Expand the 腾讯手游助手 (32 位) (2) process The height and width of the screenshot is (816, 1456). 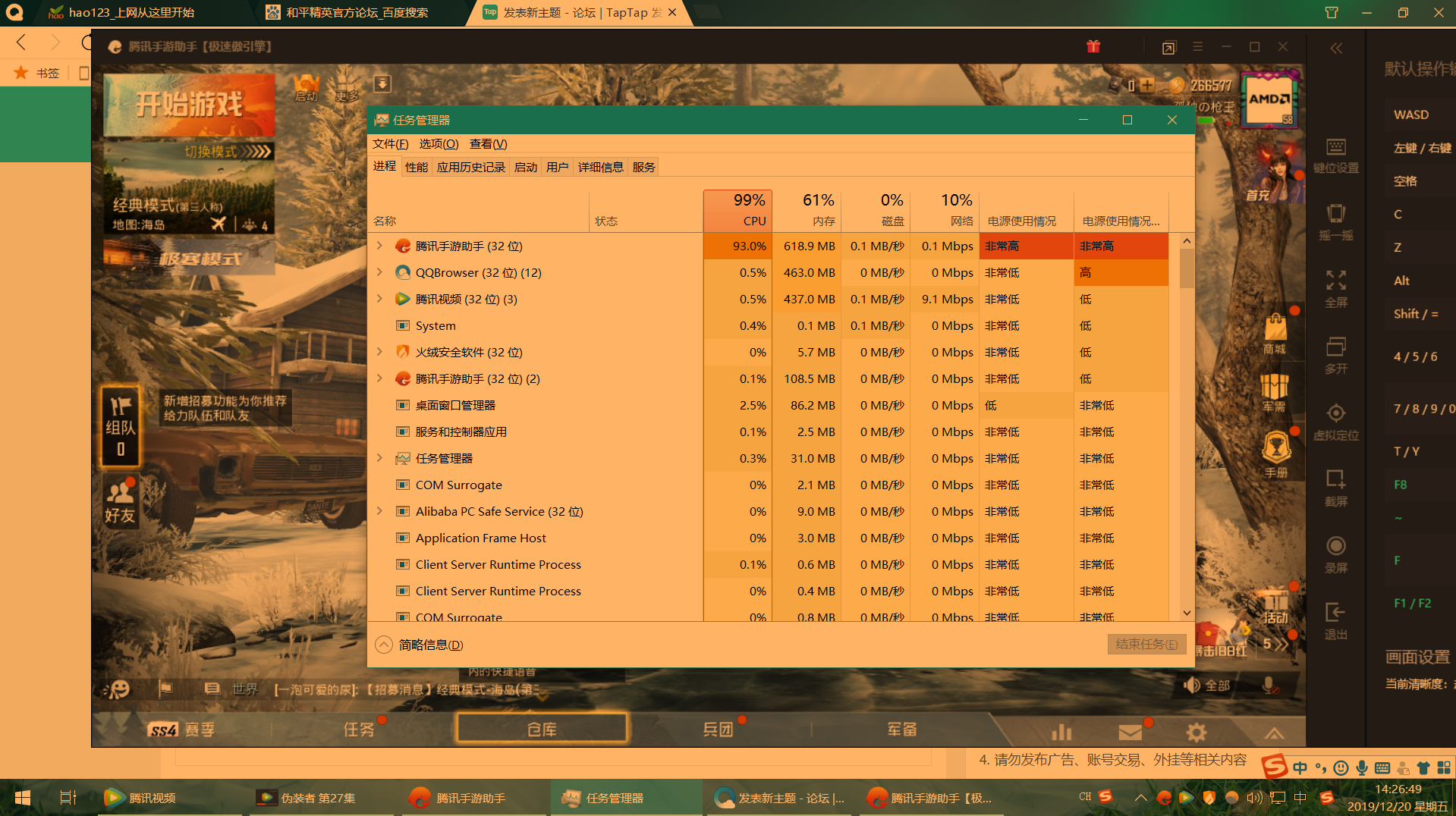pyautogui.click(x=379, y=378)
